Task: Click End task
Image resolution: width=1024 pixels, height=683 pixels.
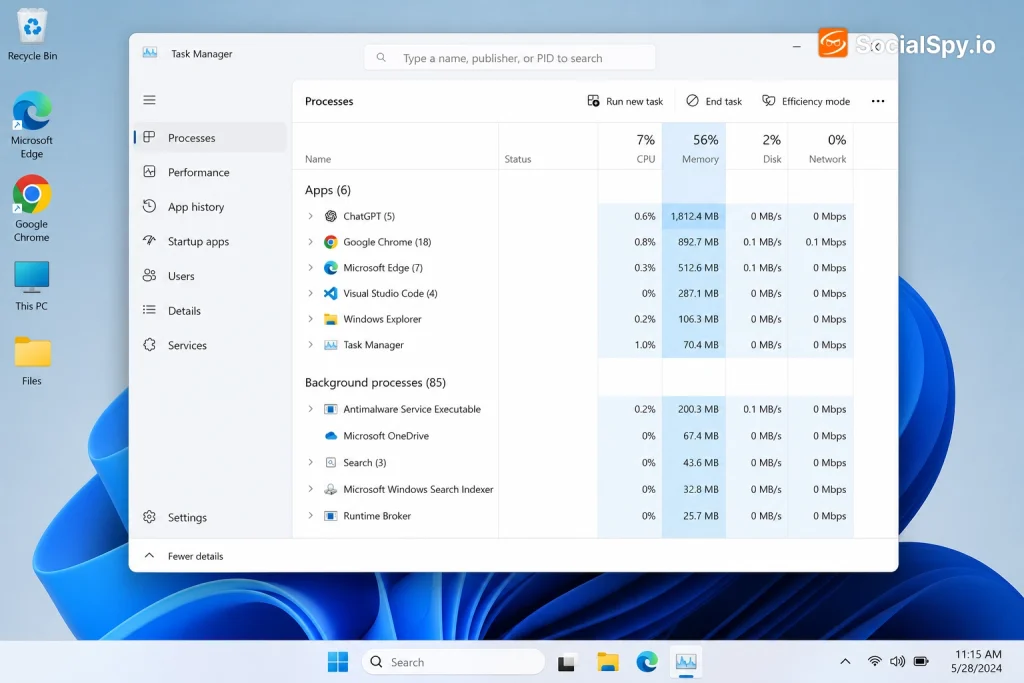Action: tap(714, 101)
